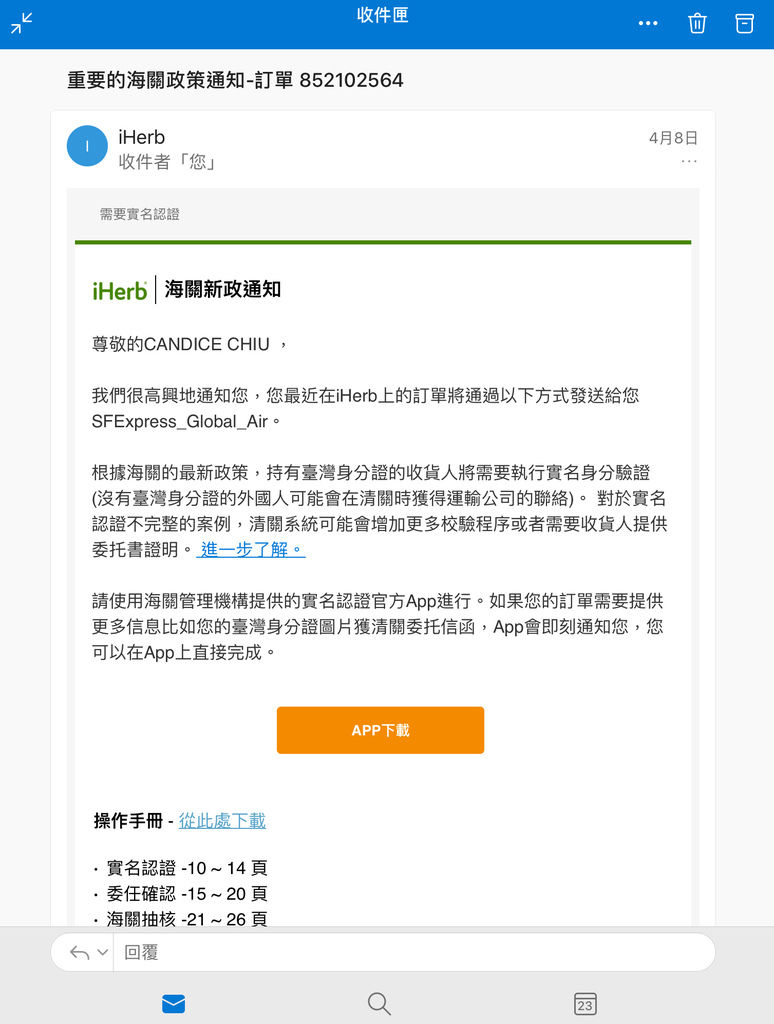Tap the iHerb sender name
The height and width of the screenshot is (1024, 774).
coord(142,137)
